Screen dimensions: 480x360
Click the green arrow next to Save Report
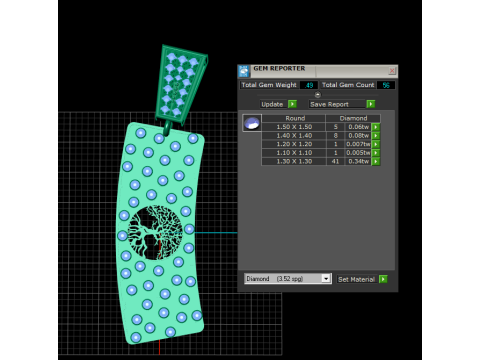click(x=370, y=104)
